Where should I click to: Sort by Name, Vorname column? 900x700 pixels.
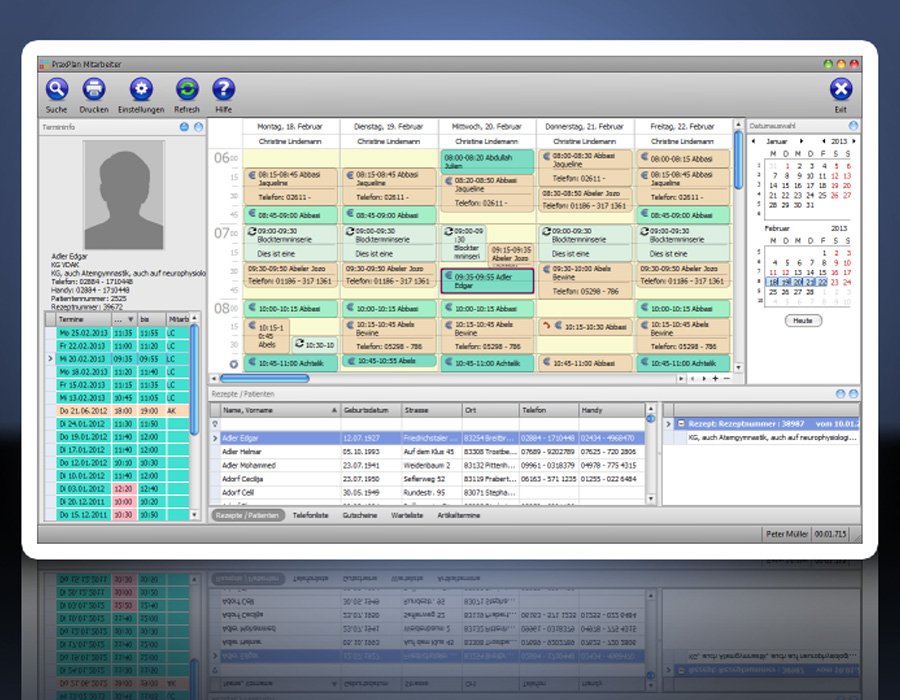click(x=281, y=410)
